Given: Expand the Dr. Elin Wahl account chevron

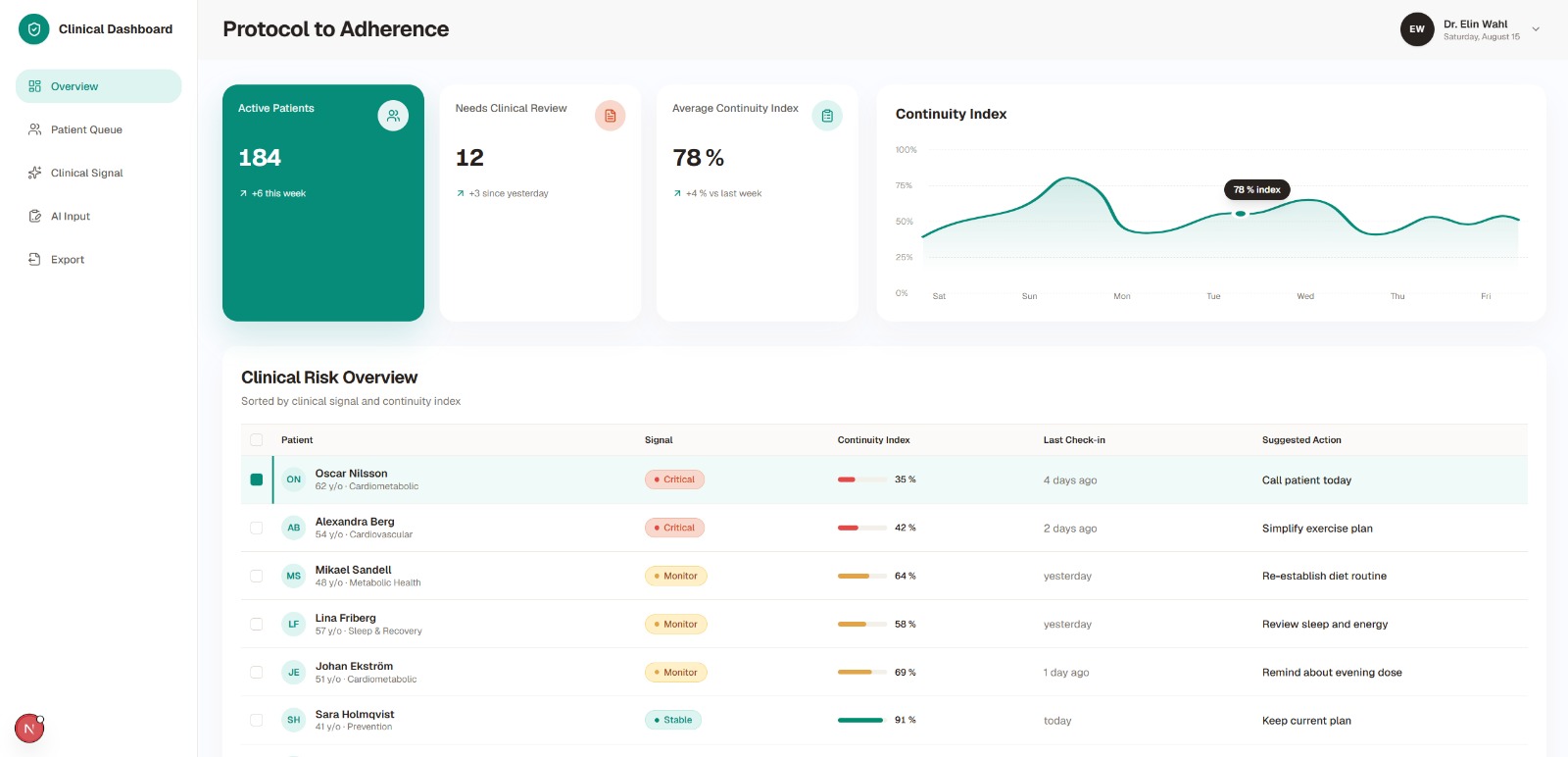Looking at the screenshot, I should pyautogui.click(x=1536, y=29).
